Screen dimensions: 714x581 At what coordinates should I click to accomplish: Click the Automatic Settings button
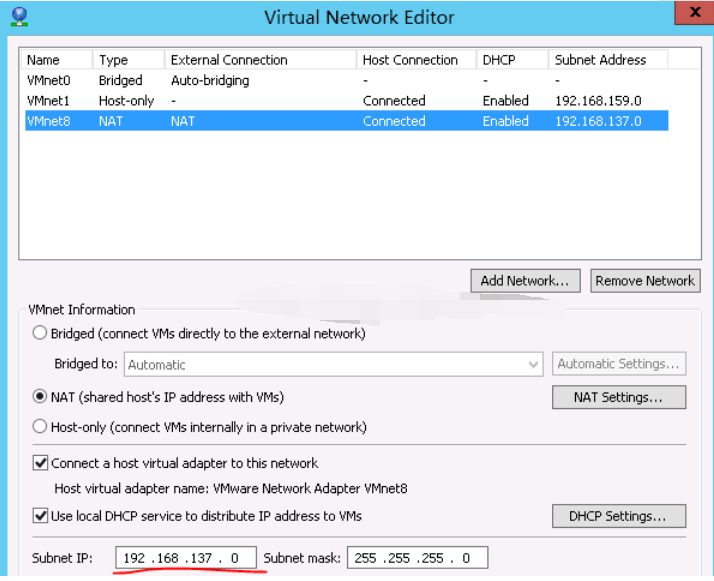point(619,363)
